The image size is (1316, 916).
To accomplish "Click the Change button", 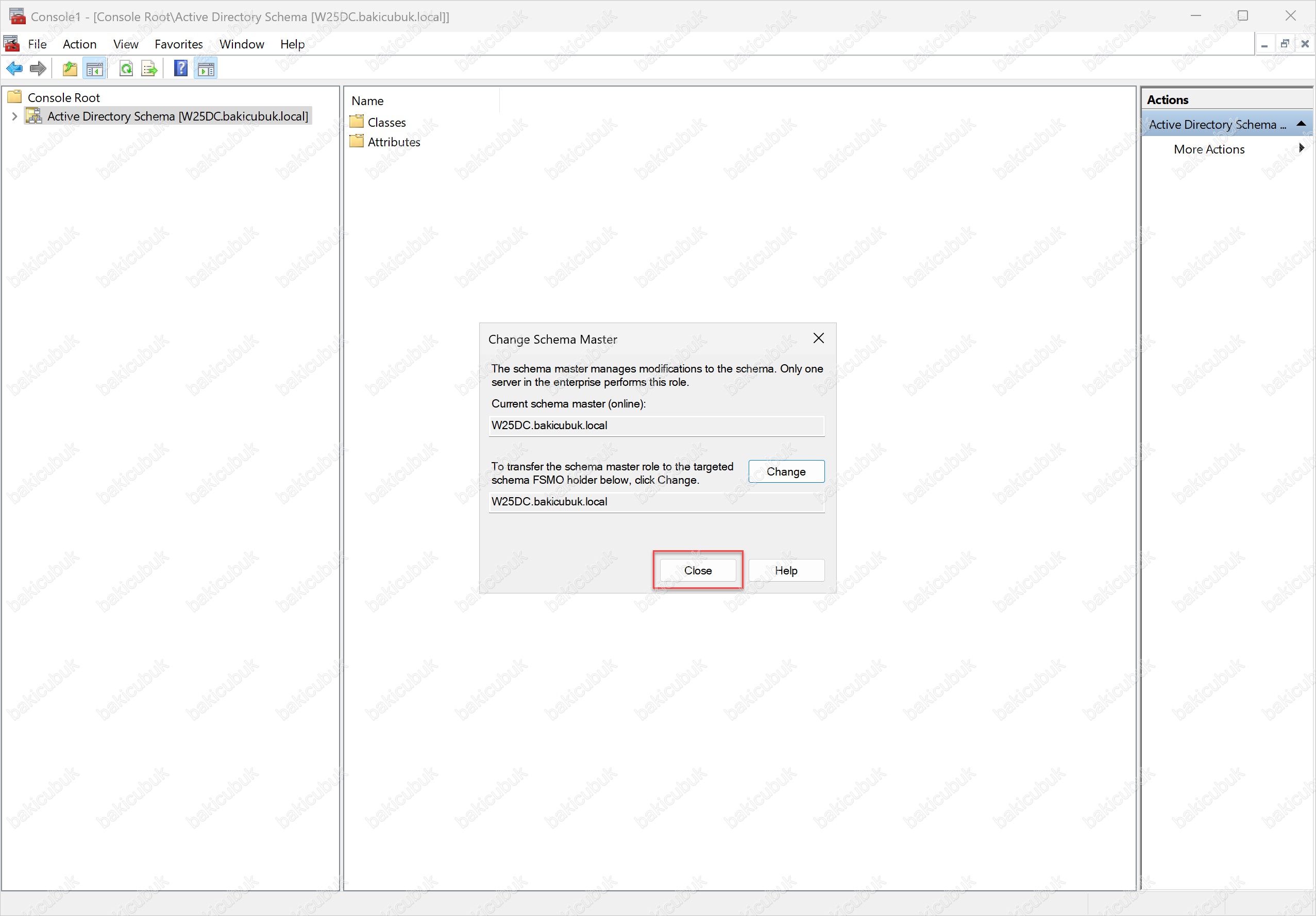I will (786, 471).
